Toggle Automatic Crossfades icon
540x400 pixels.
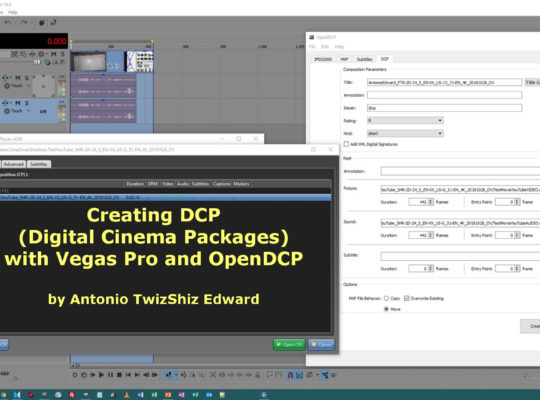tap(299, 375)
